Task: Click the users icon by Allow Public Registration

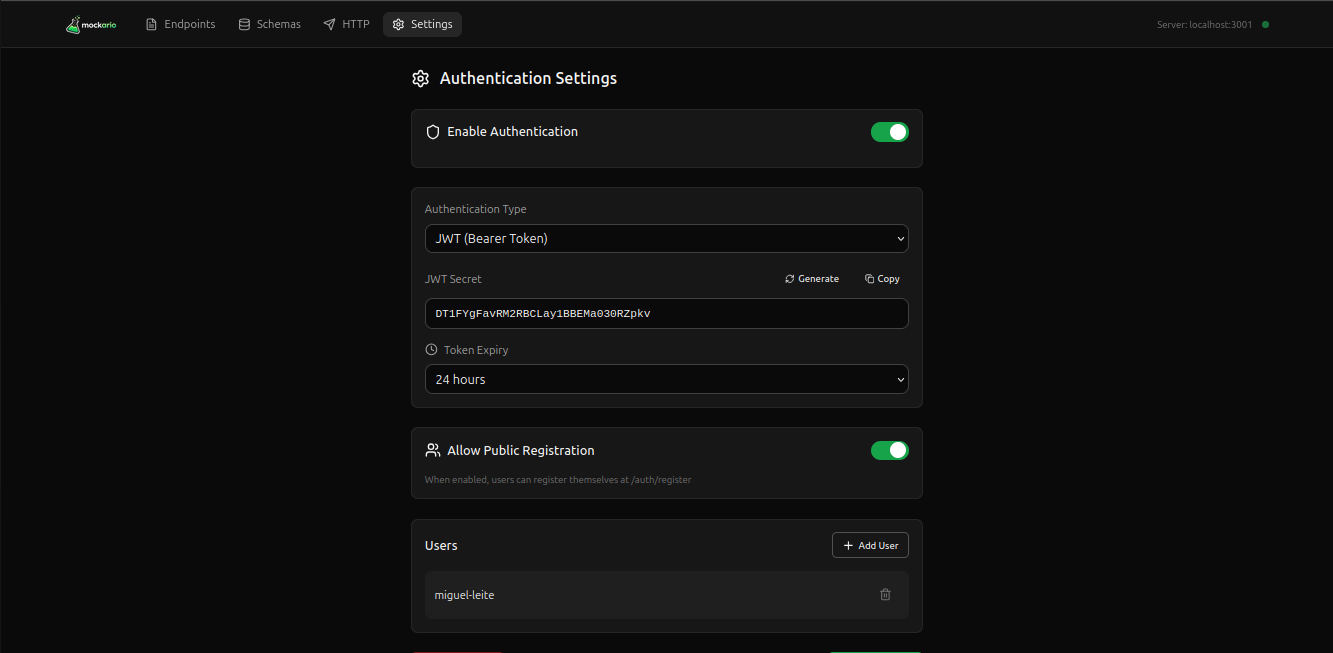Action: [x=433, y=450]
